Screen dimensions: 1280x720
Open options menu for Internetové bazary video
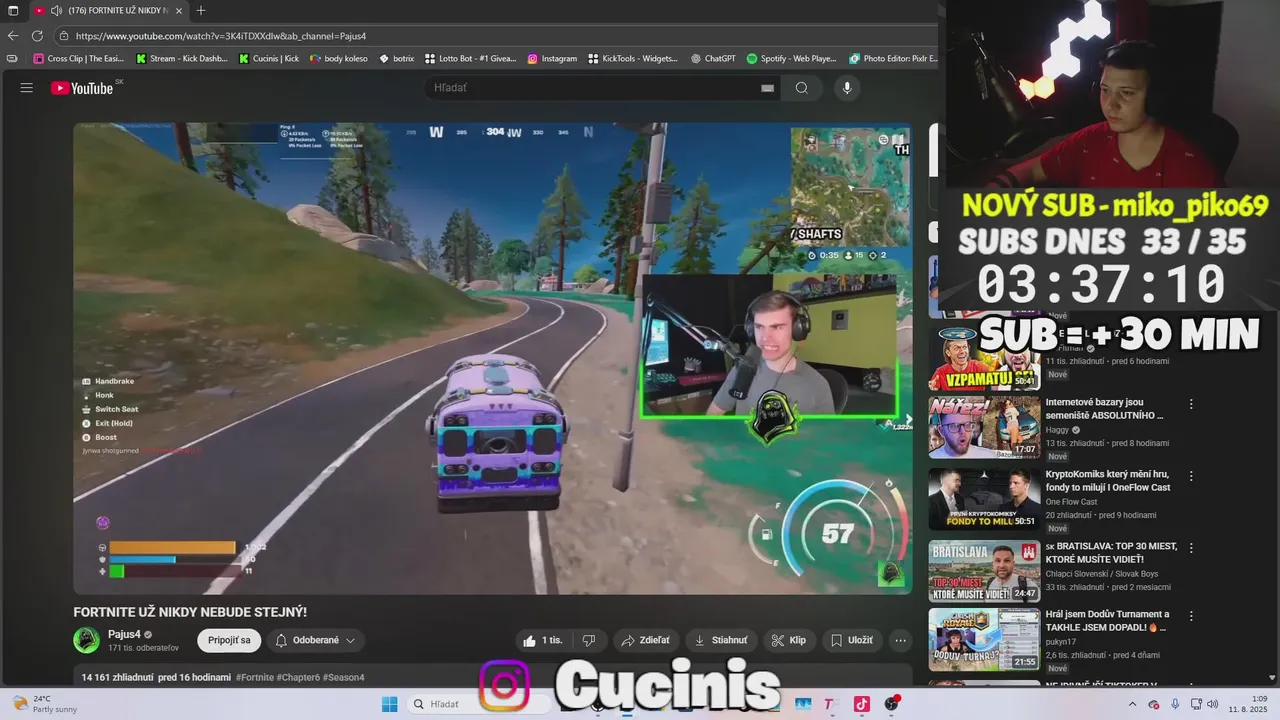tap(1191, 404)
